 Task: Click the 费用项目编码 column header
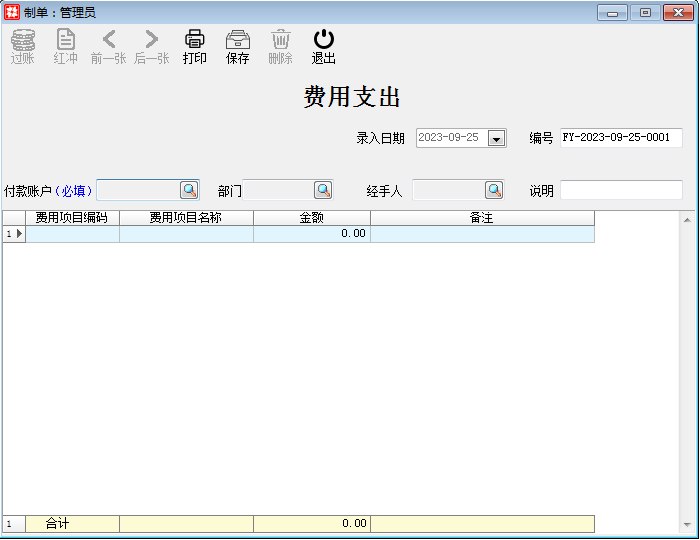click(72, 217)
